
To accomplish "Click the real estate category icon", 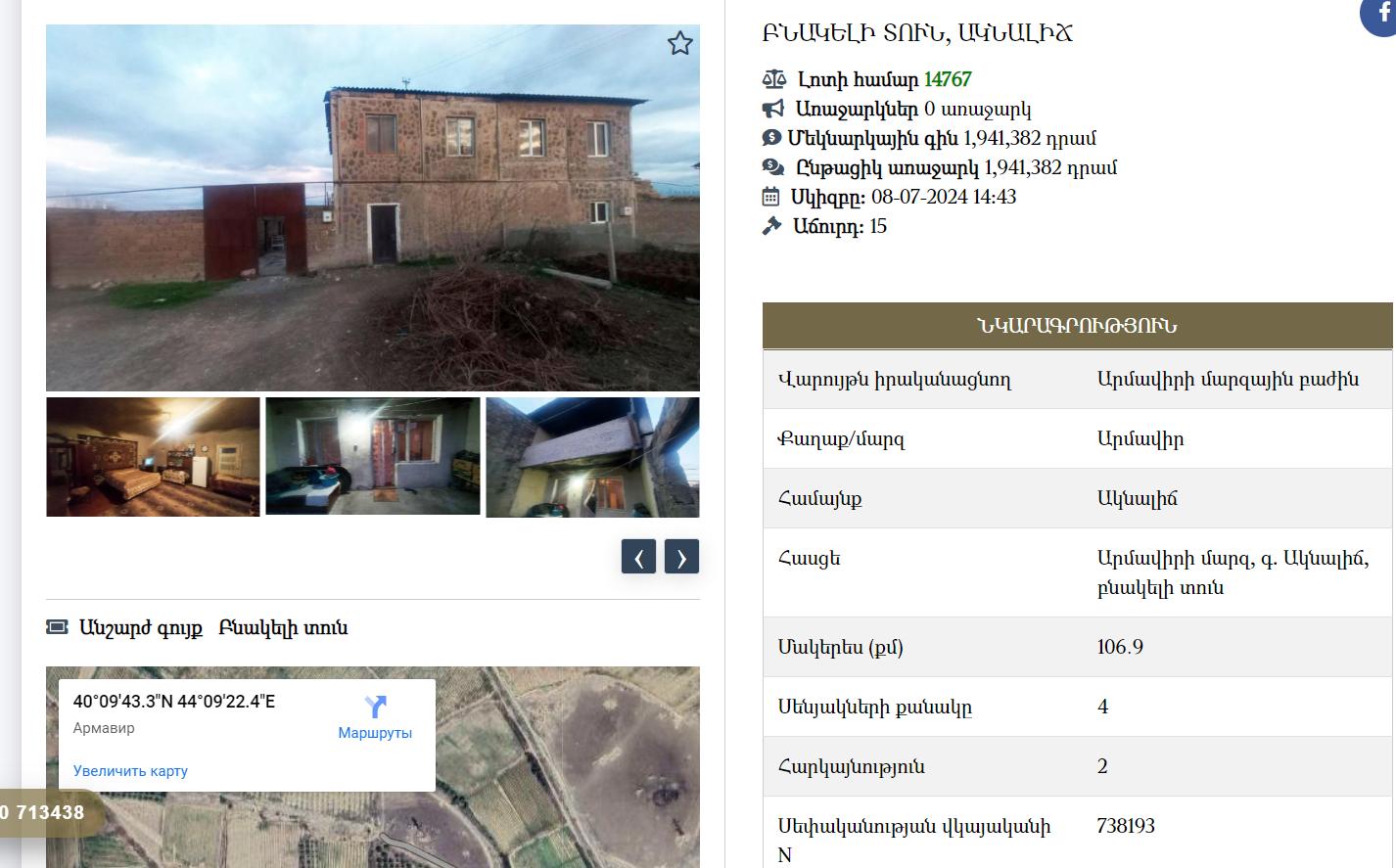I will pos(57,627).
